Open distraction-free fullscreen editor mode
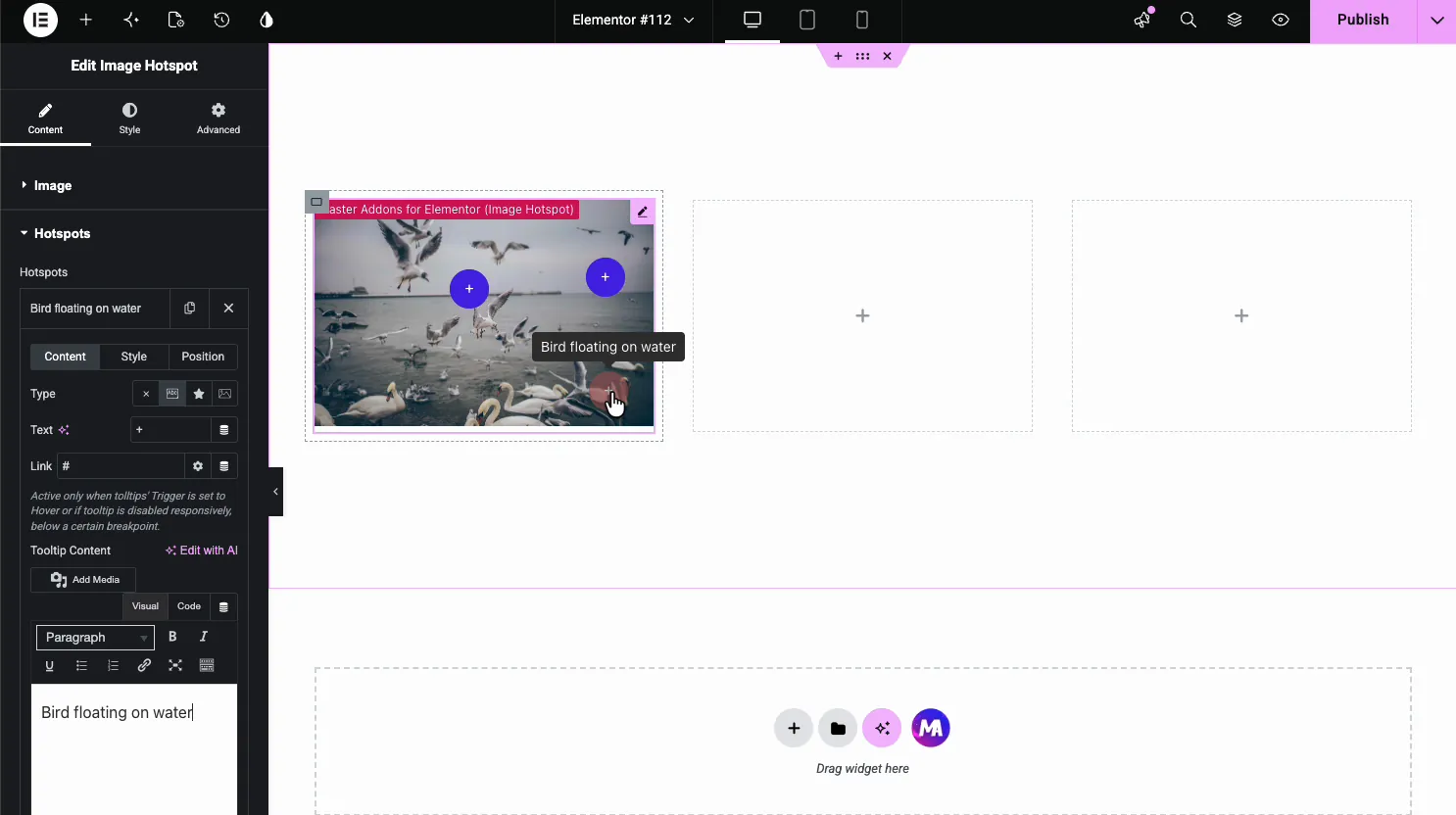 pyautogui.click(x=175, y=666)
